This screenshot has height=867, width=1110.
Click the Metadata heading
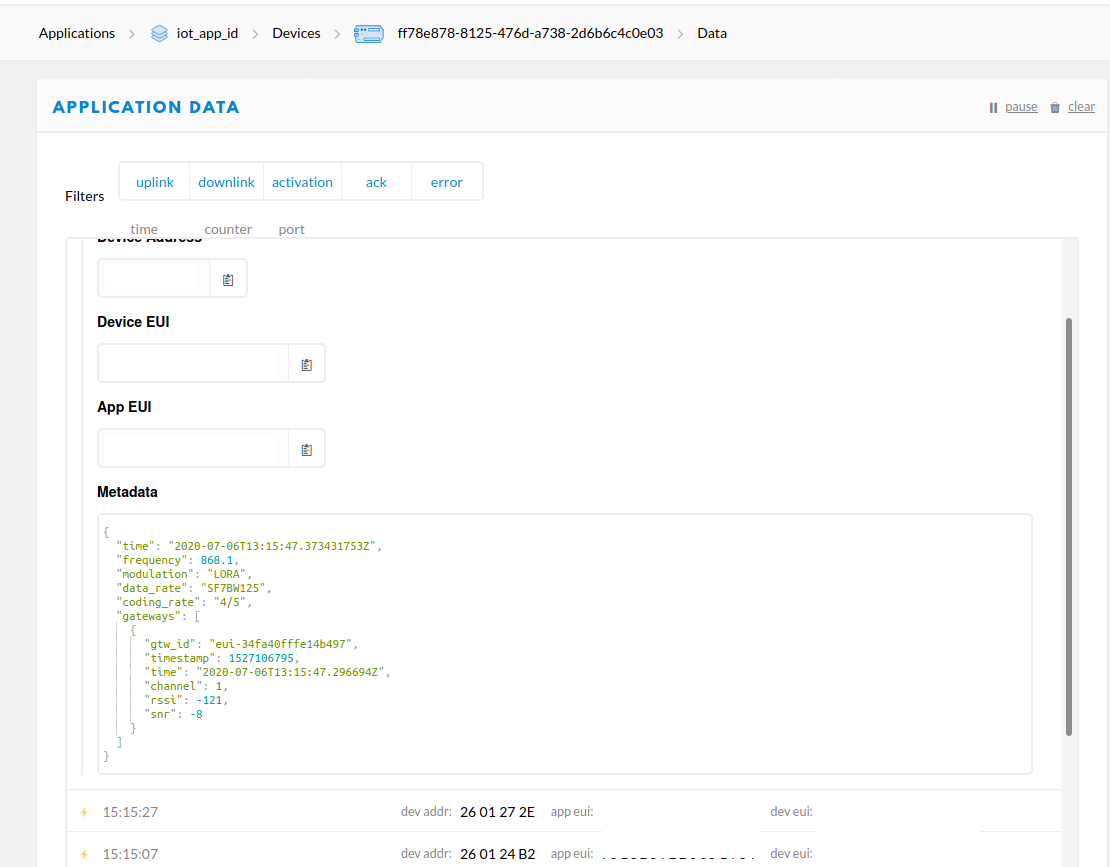coord(127,492)
